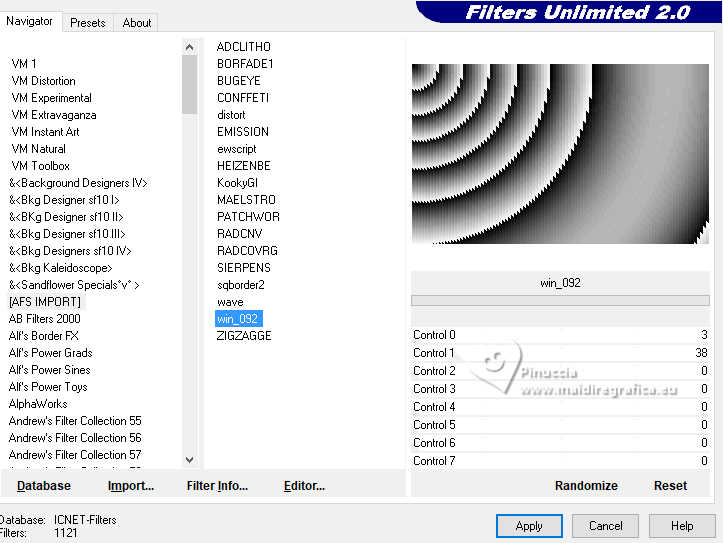This screenshot has width=723, height=543.
Task: Choose the PATCHWOR filter
Action: click(x=248, y=217)
